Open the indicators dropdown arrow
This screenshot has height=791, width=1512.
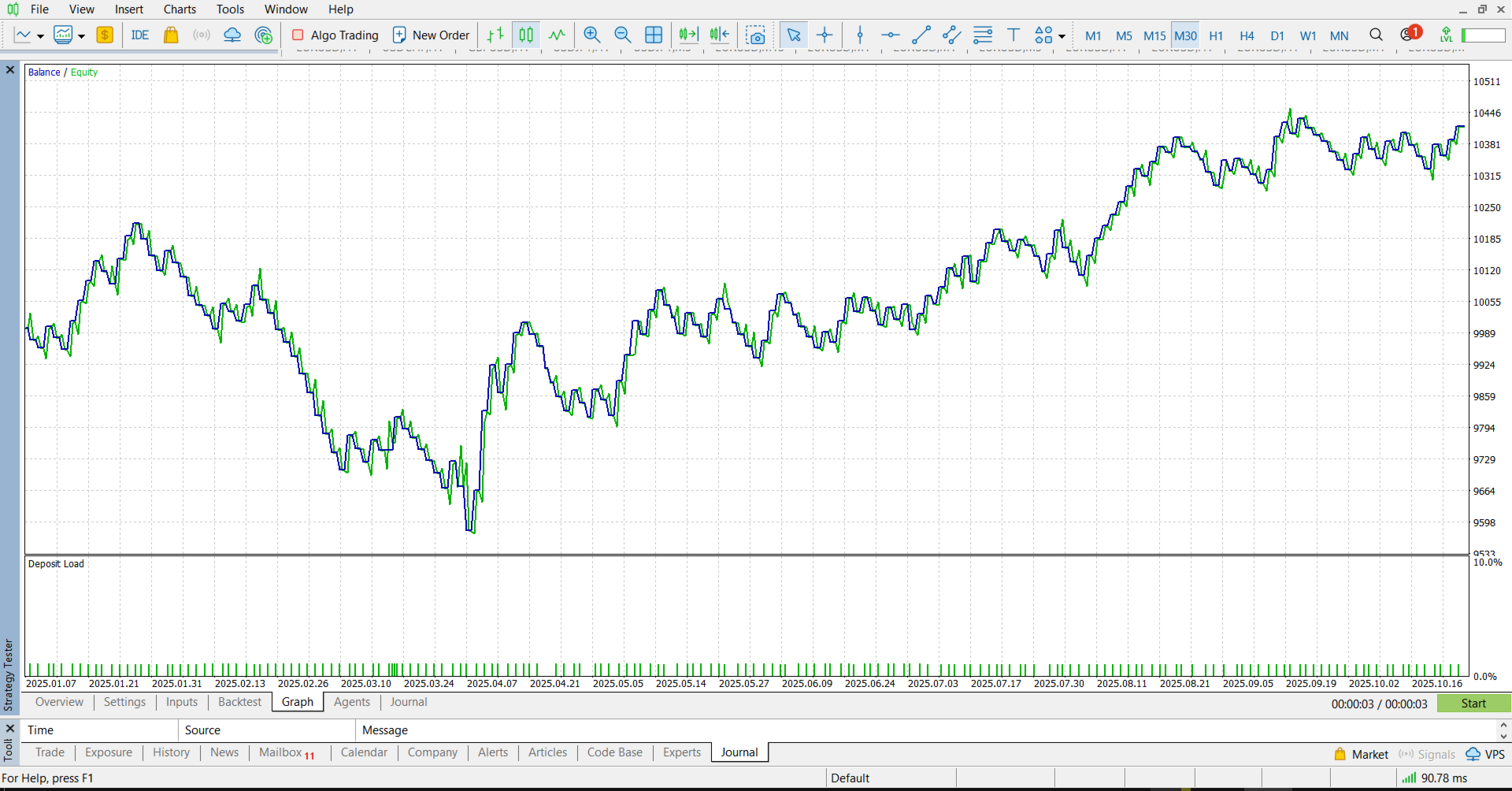80,35
